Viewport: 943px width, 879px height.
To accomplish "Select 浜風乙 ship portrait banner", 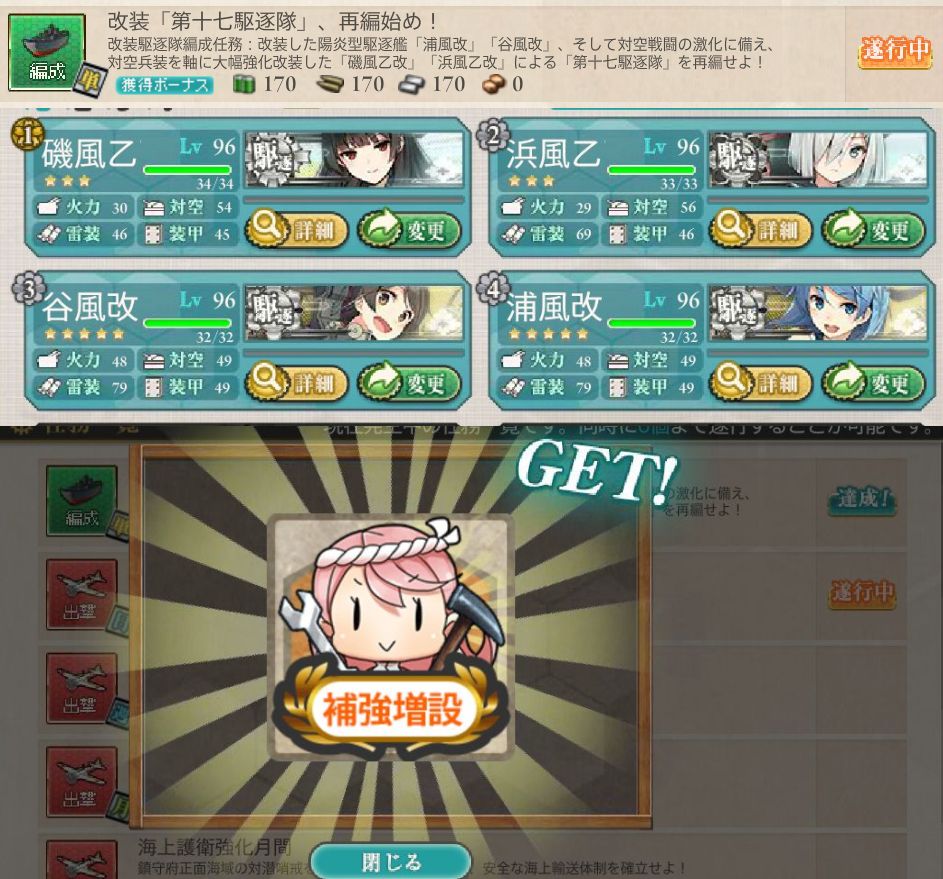I will coord(819,159).
